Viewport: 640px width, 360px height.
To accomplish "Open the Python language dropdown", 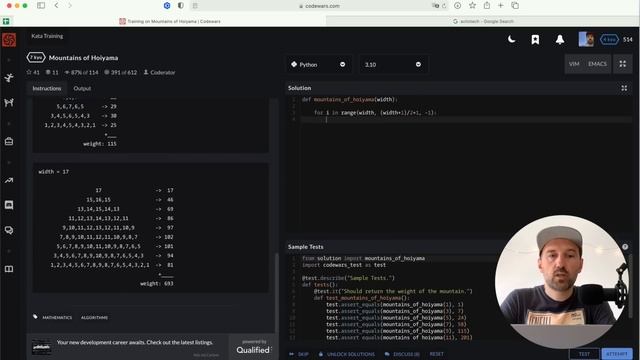I will [x=318, y=64].
